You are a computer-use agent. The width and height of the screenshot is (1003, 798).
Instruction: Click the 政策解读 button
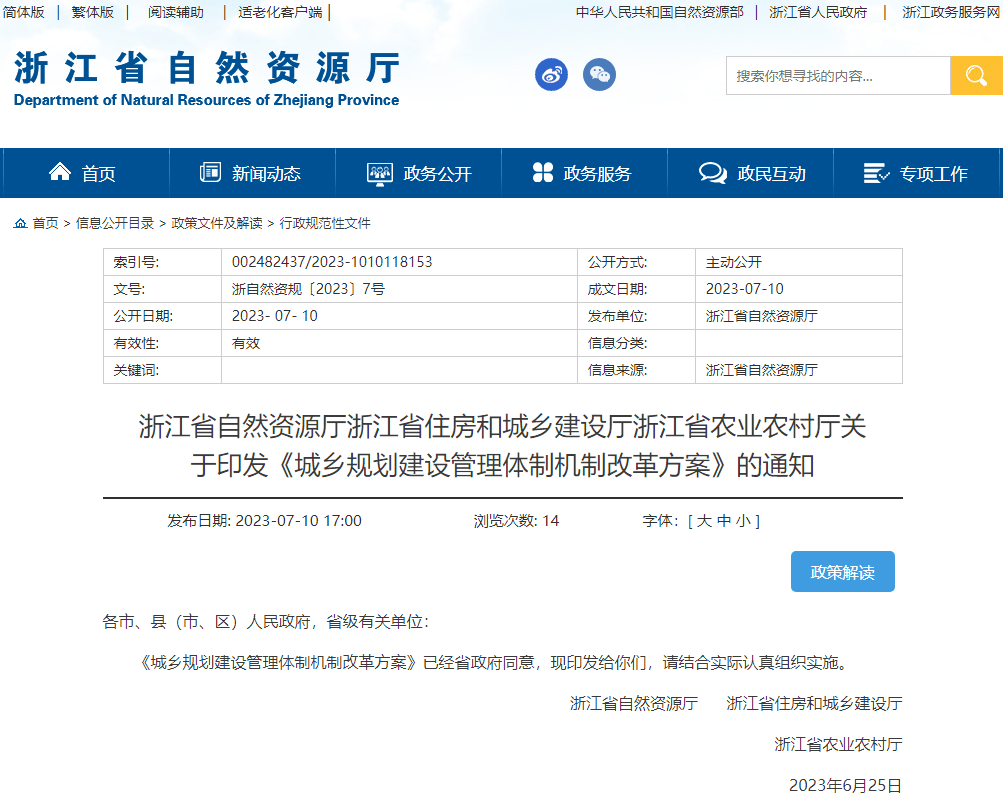pyautogui.click(x=842, y=572)
